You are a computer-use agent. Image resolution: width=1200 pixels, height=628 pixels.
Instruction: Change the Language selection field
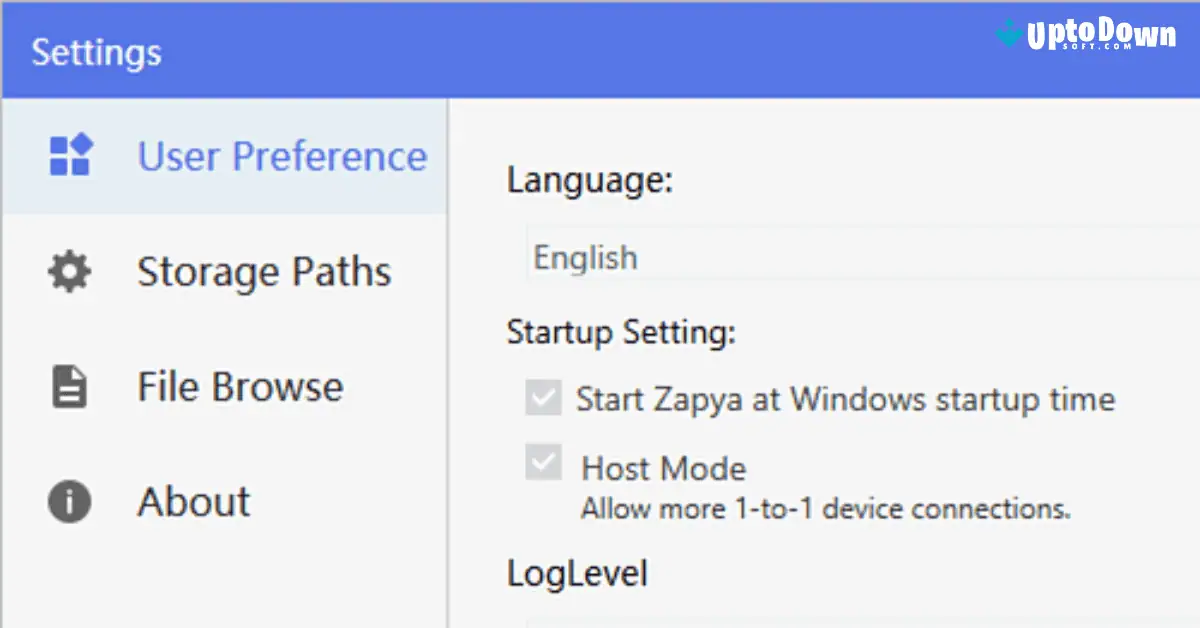(x=800, y=257)
